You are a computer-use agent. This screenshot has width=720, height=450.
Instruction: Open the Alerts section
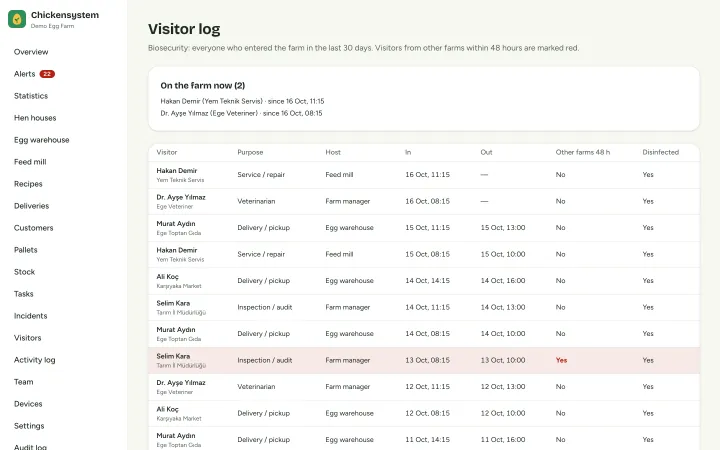click(24, 74)
